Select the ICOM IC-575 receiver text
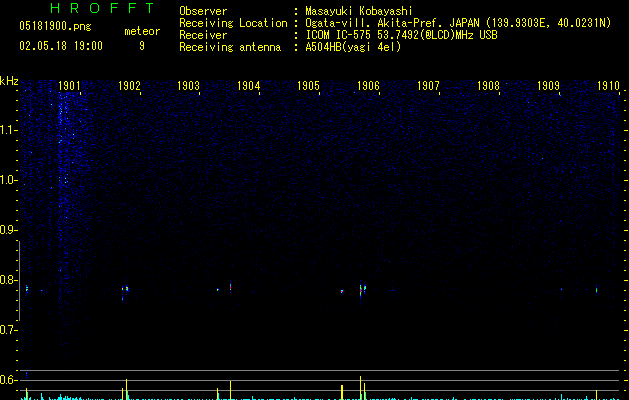 coord(401,35)
